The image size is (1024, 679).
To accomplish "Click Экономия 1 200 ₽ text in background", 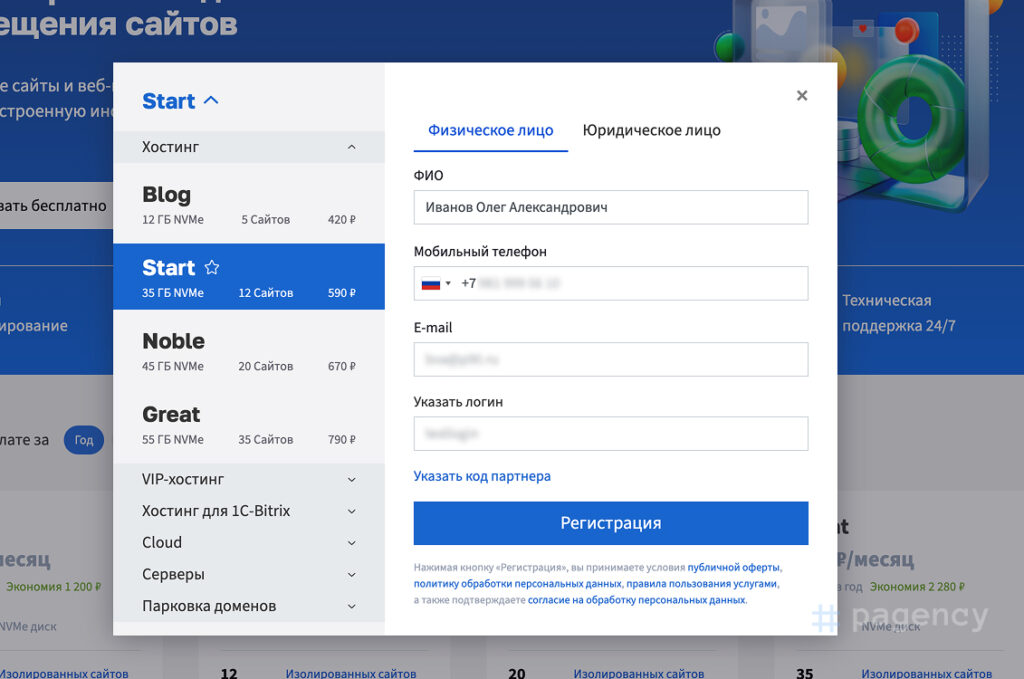I will coord(54,587).
